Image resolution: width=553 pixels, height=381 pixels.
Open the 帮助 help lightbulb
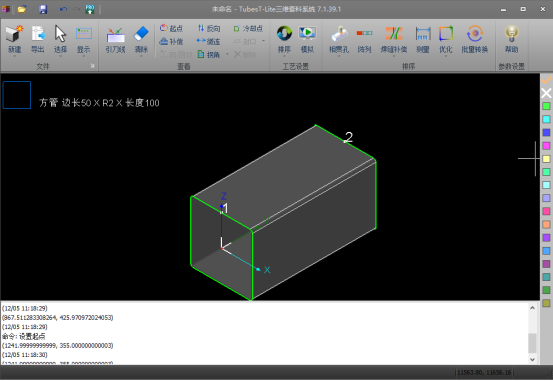pos(511,40)
